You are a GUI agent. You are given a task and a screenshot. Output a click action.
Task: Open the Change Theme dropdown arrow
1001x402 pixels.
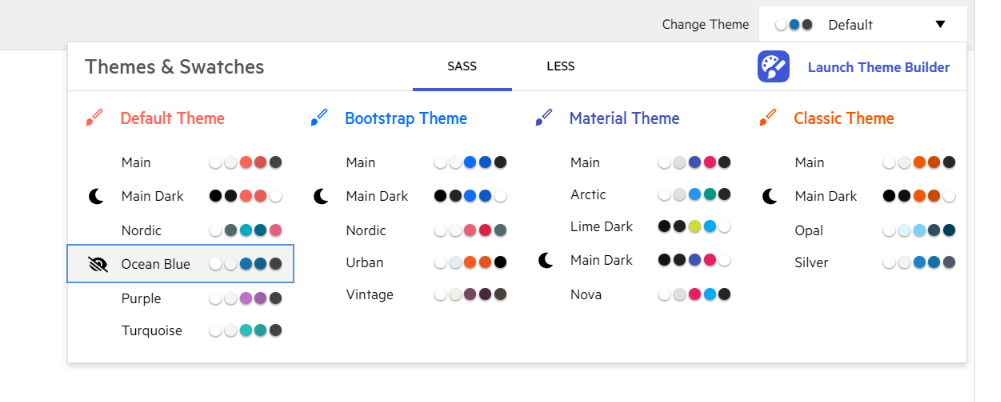coord(940,25)
